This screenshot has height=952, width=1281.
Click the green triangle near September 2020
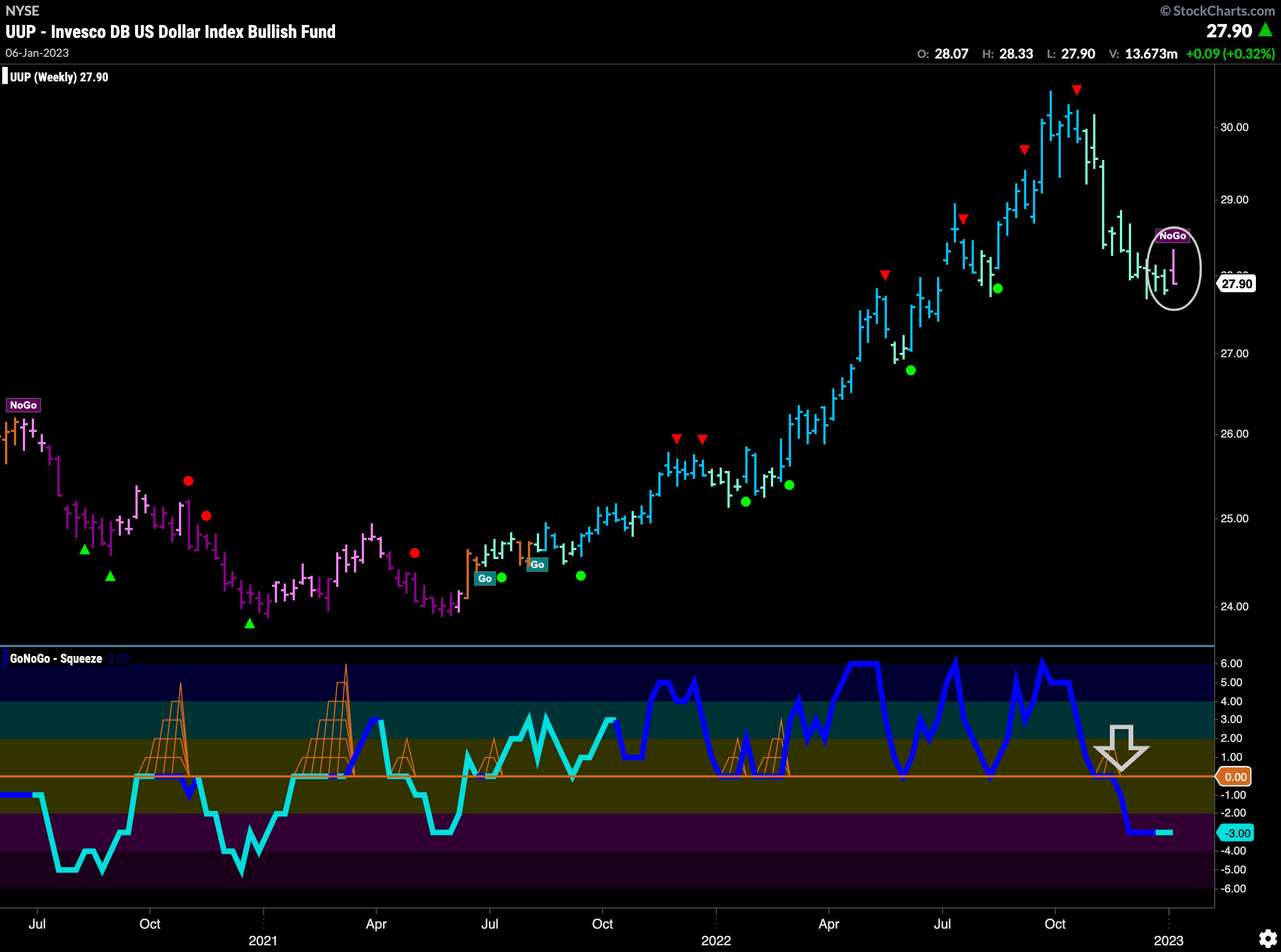[110, 576]
